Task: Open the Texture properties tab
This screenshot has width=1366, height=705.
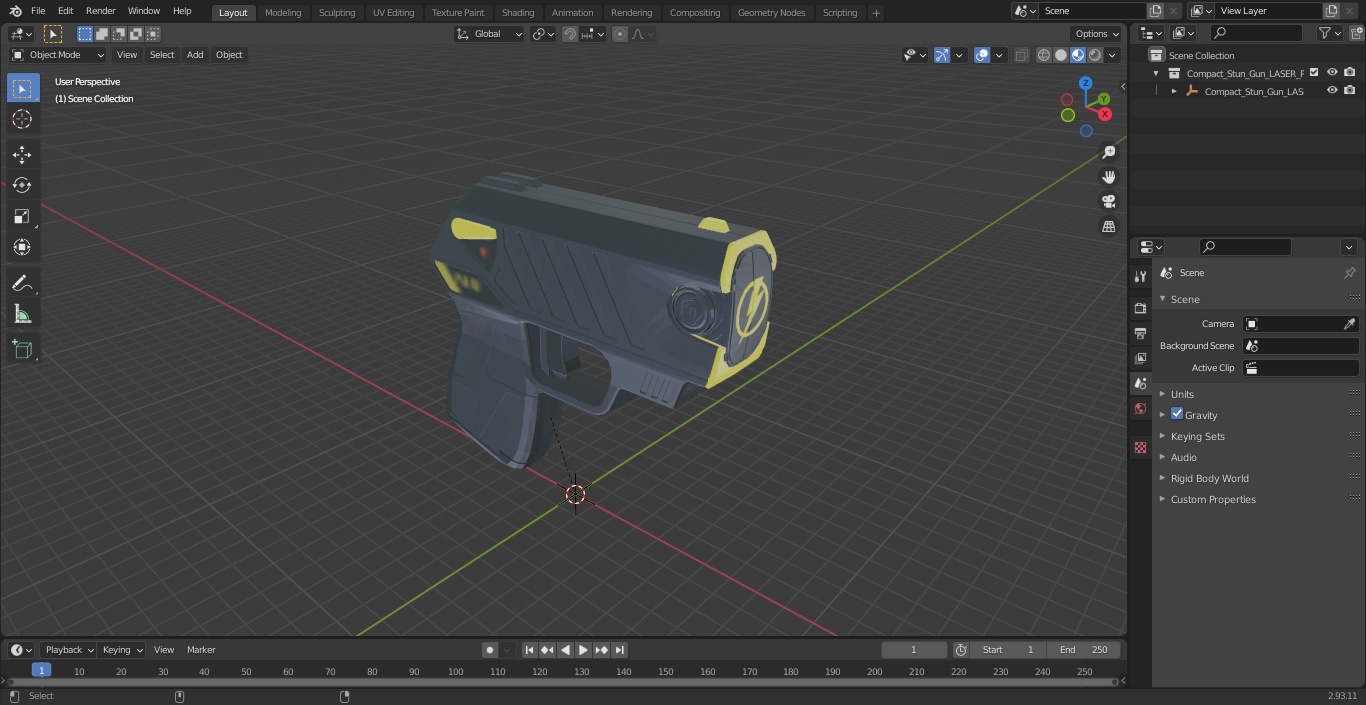Action: tap(1140, 447)
